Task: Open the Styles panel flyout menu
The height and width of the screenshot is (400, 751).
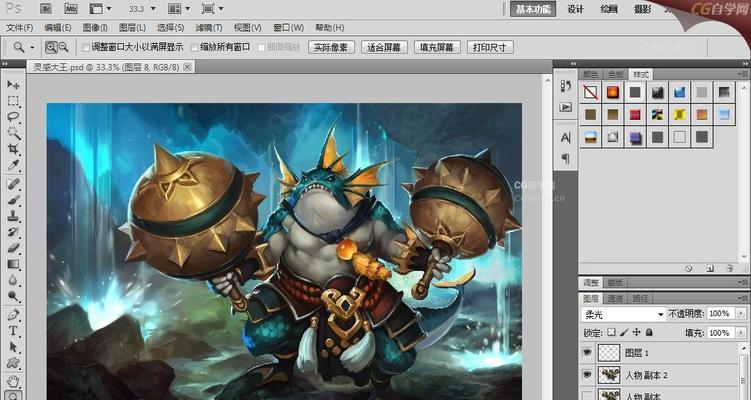Action: tap(743, 74)
